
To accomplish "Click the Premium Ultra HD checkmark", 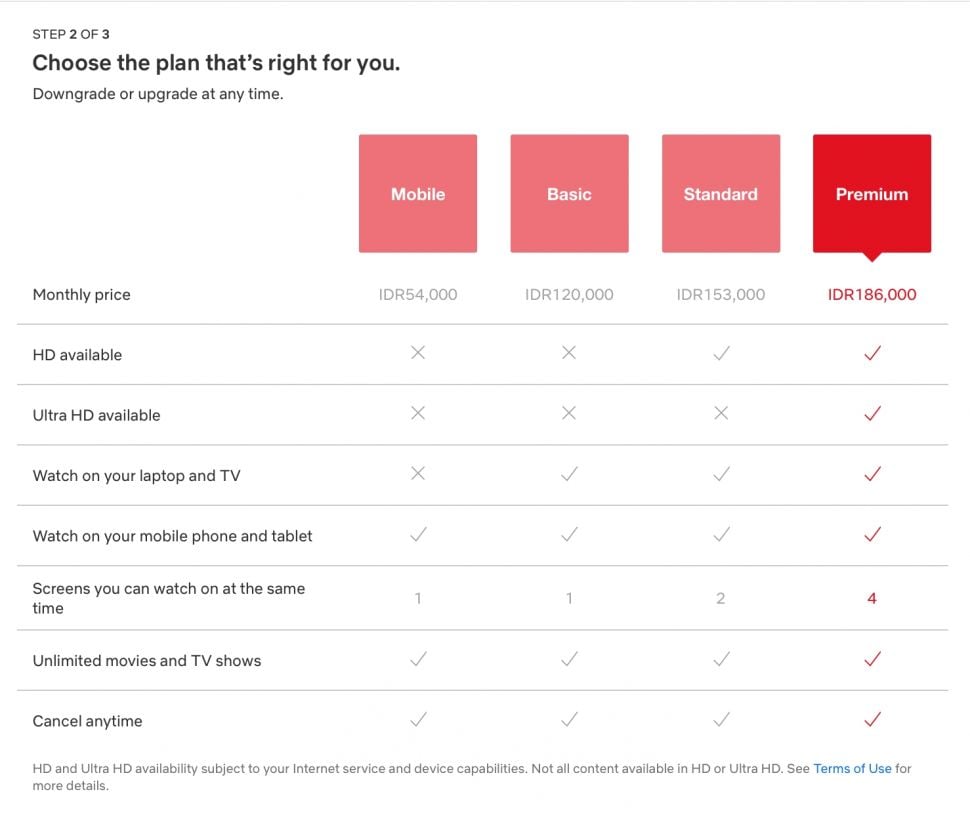I will click(871, 413).
